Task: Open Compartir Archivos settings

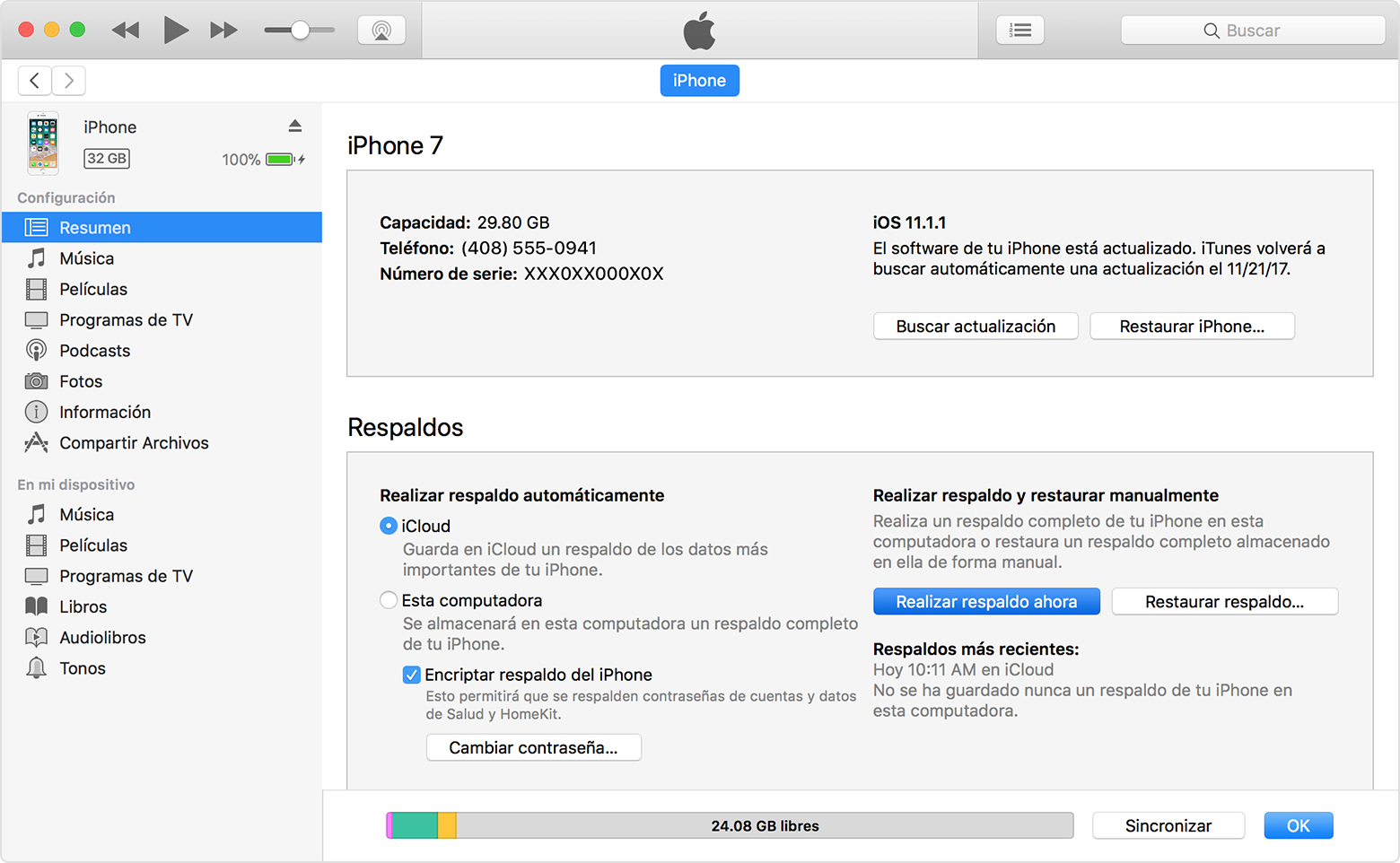Action: coord(133,442)
